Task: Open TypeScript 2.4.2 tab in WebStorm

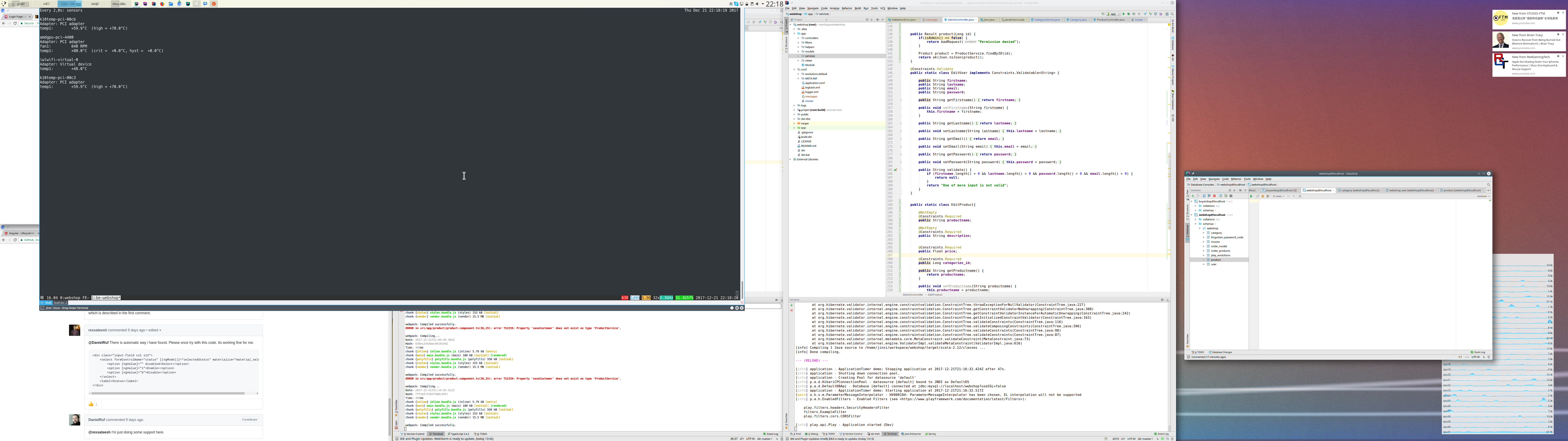Action: [x=458, y=434]
